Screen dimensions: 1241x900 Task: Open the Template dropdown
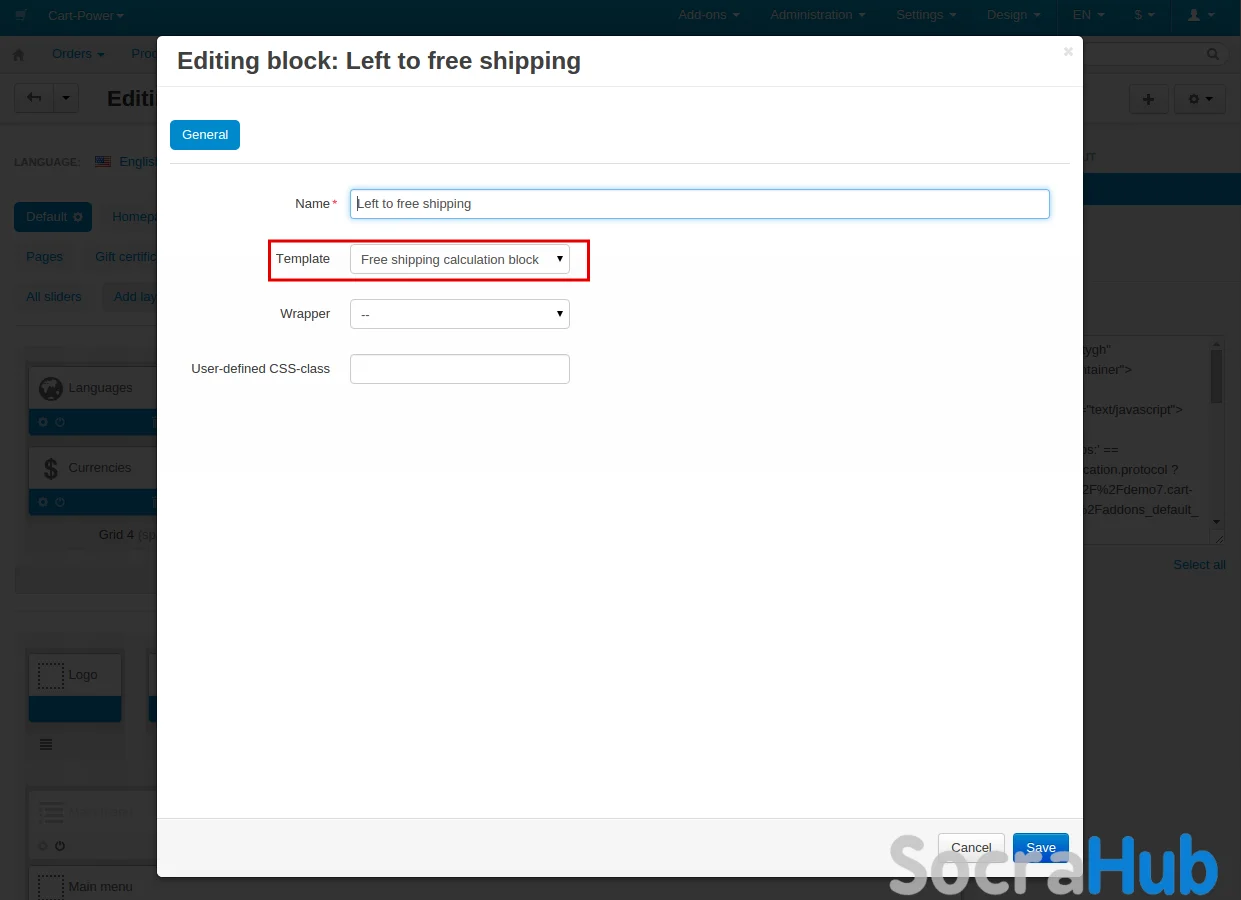pos(459,259)
